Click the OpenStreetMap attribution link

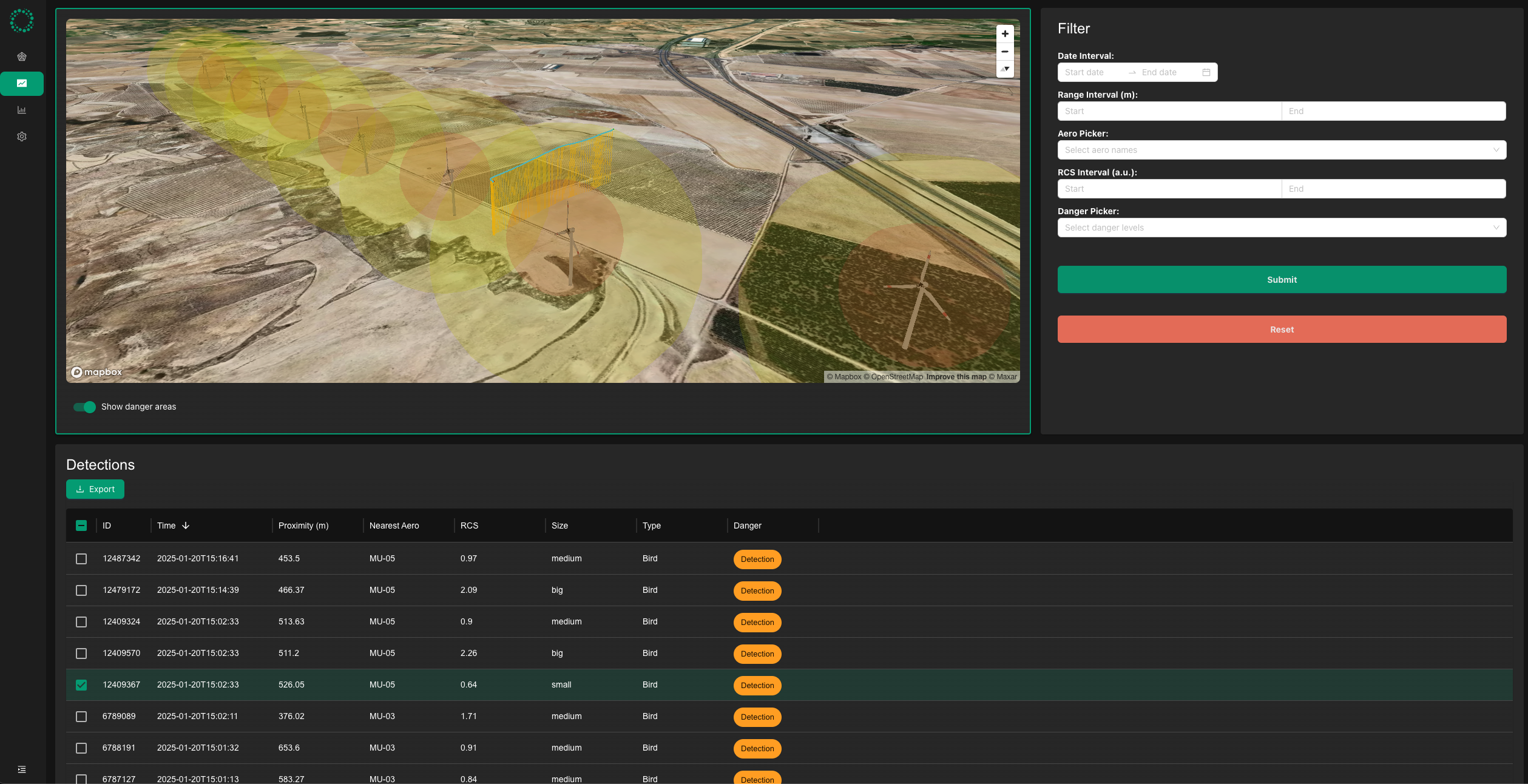pyautogui.click(x=893, y=377)
